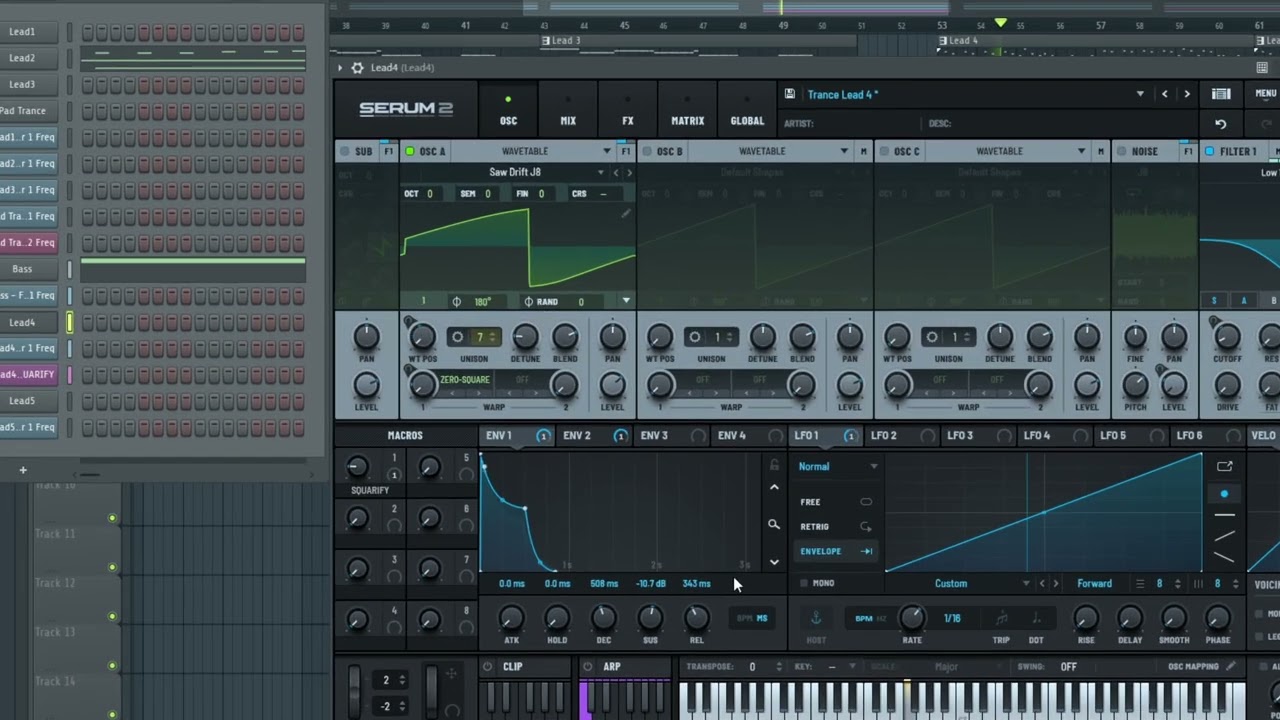The image size is (1280, 720).
Task: Select the LFO flat line draw tool
Action: pos(1224,515)
